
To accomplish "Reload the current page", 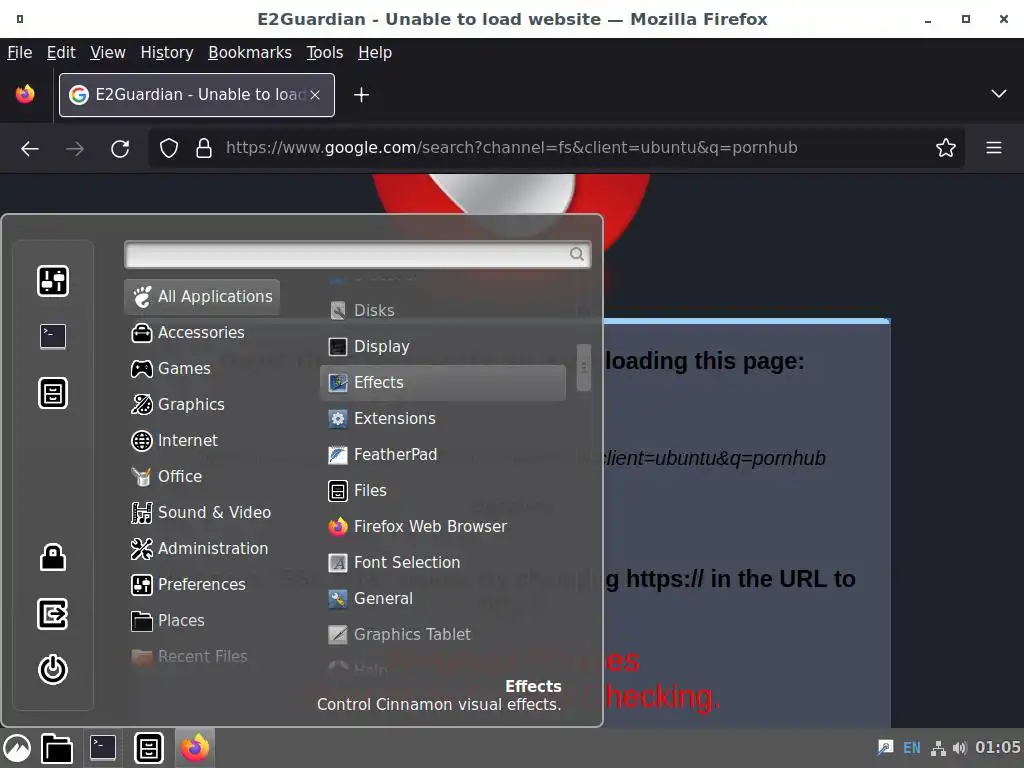I will pyautogui.click(x=120, y=148).
